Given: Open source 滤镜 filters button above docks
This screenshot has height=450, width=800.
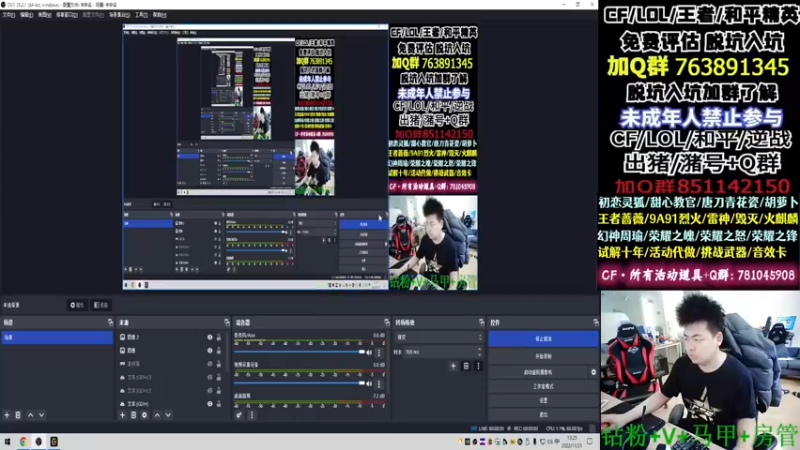Looking at the screenshot, I should click(101, 305).
